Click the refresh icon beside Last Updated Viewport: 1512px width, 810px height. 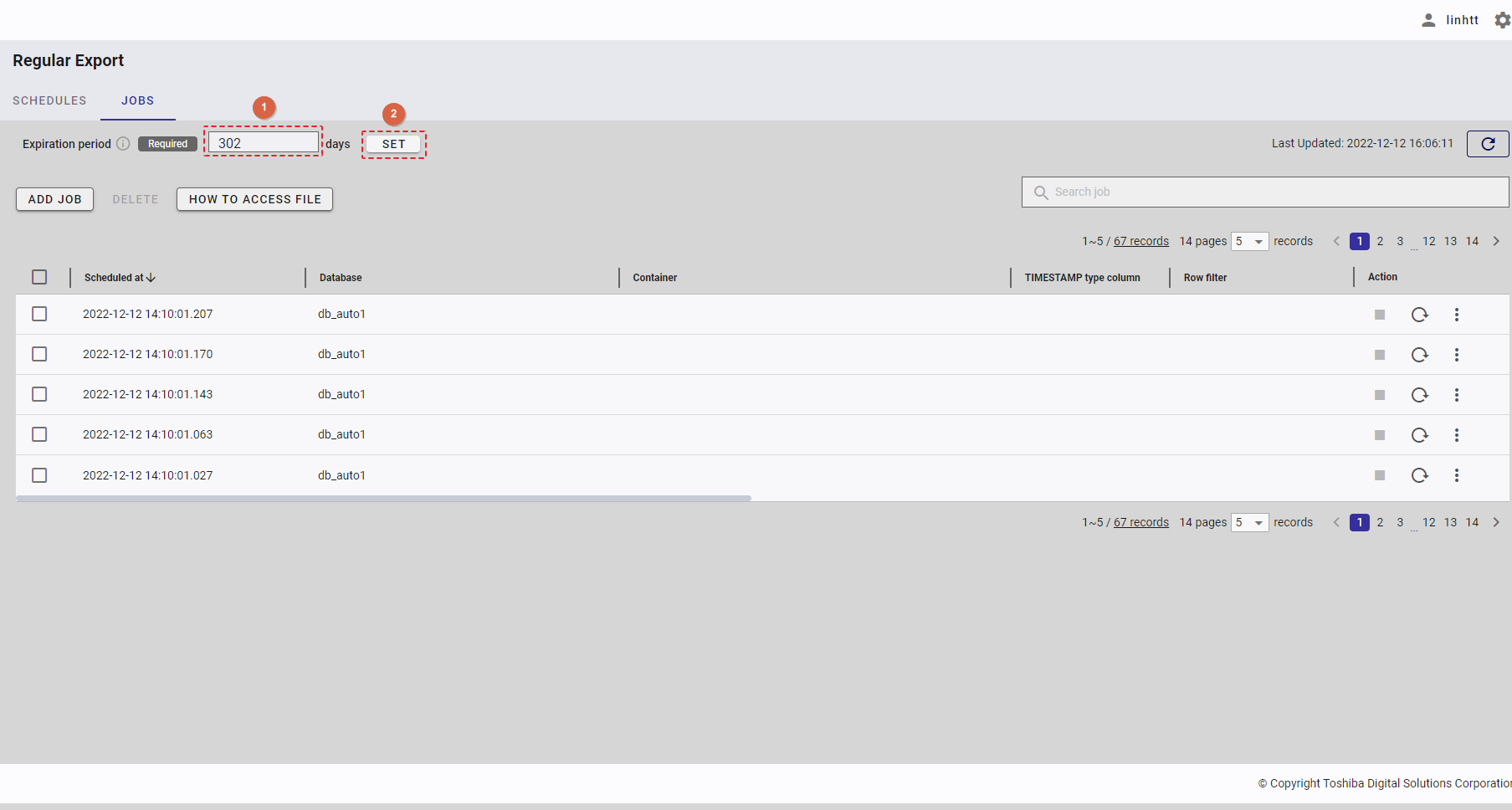click(x=1487, y=144)
